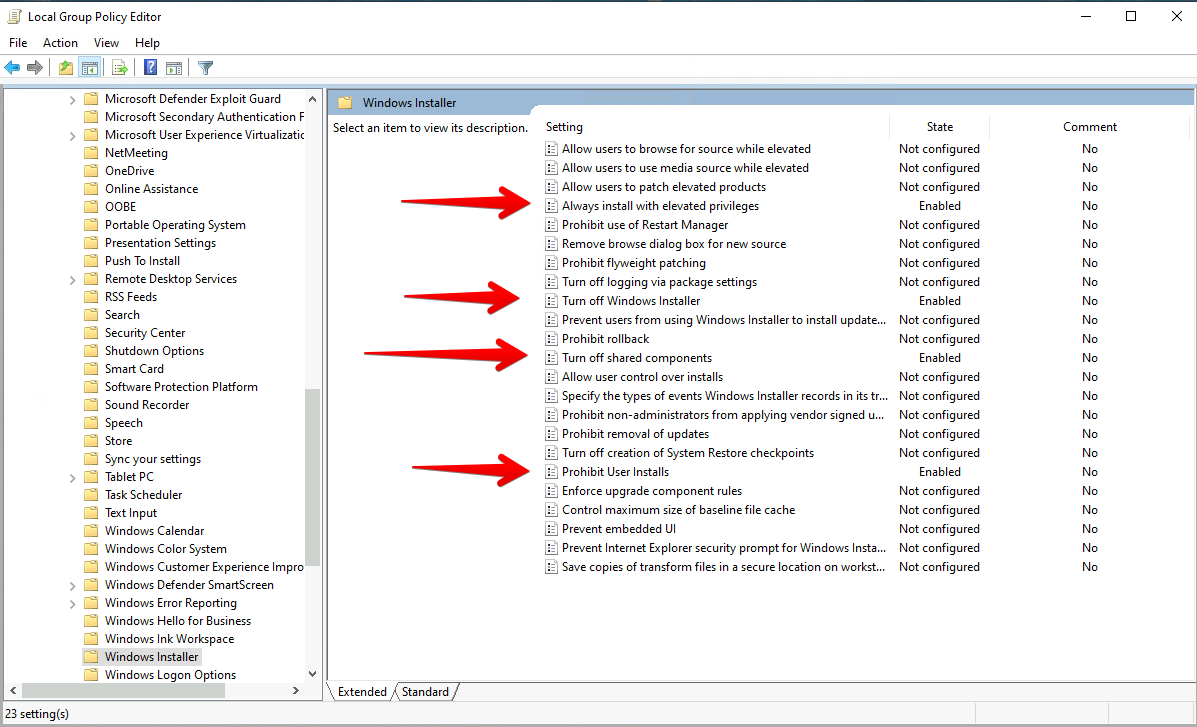Select the 'Turn off Windows Installer' setting
Viewport: 1197px width, 727px height.
pyautogui.click(x=630, y=301)
